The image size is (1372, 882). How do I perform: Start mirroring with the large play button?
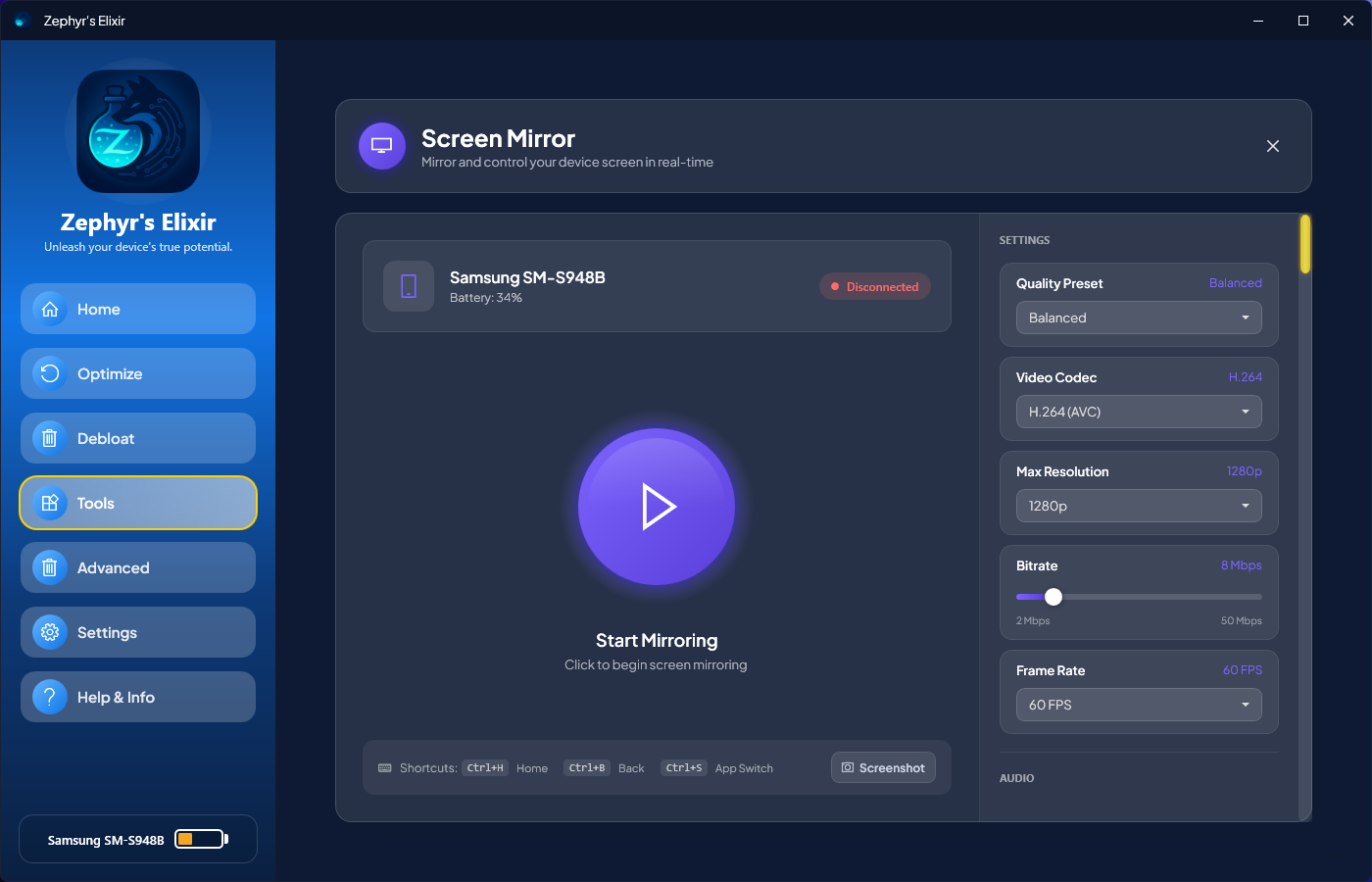tap(657, 507)
